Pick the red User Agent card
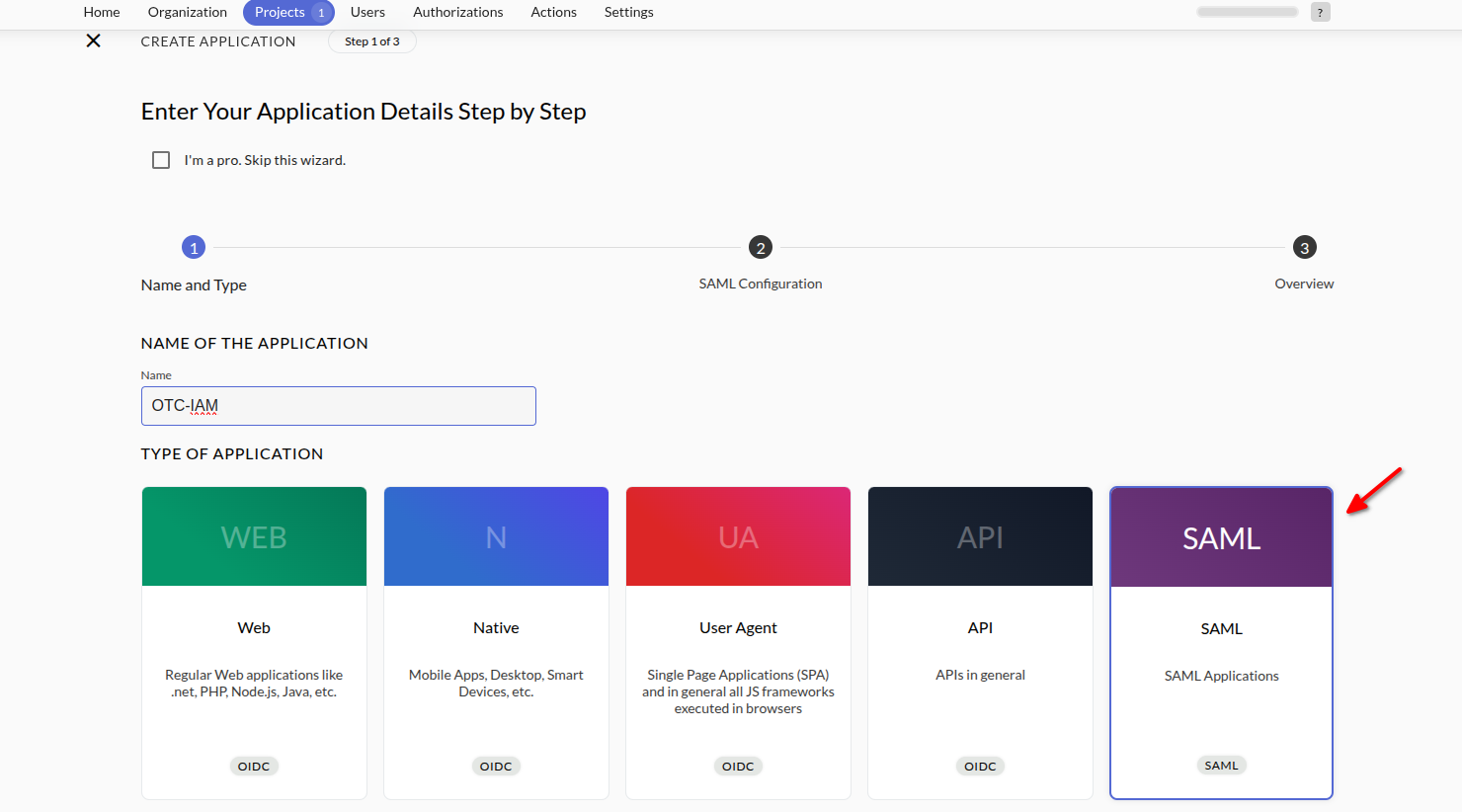The width and height of the screenshot is (1462, 812). [x=738, y=642]
